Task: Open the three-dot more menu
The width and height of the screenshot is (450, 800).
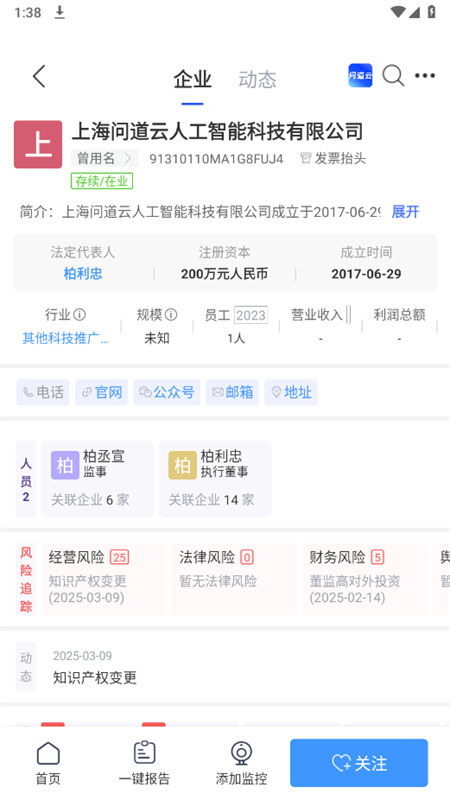Action: pyautogui.click(x=424, y=76)
